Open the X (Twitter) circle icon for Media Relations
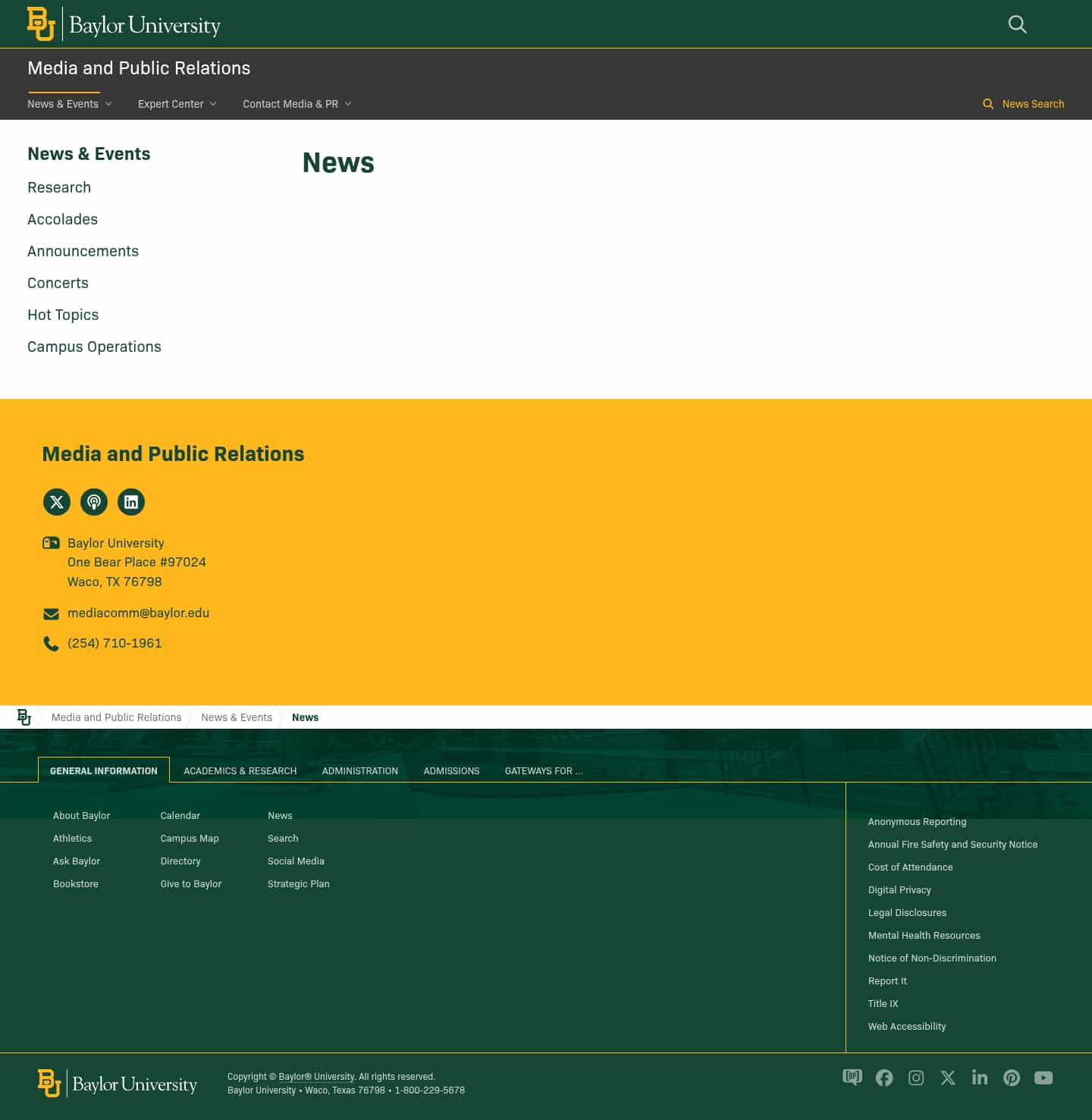The width and height of the screenshot is (1092, 1120). [57, 502]
